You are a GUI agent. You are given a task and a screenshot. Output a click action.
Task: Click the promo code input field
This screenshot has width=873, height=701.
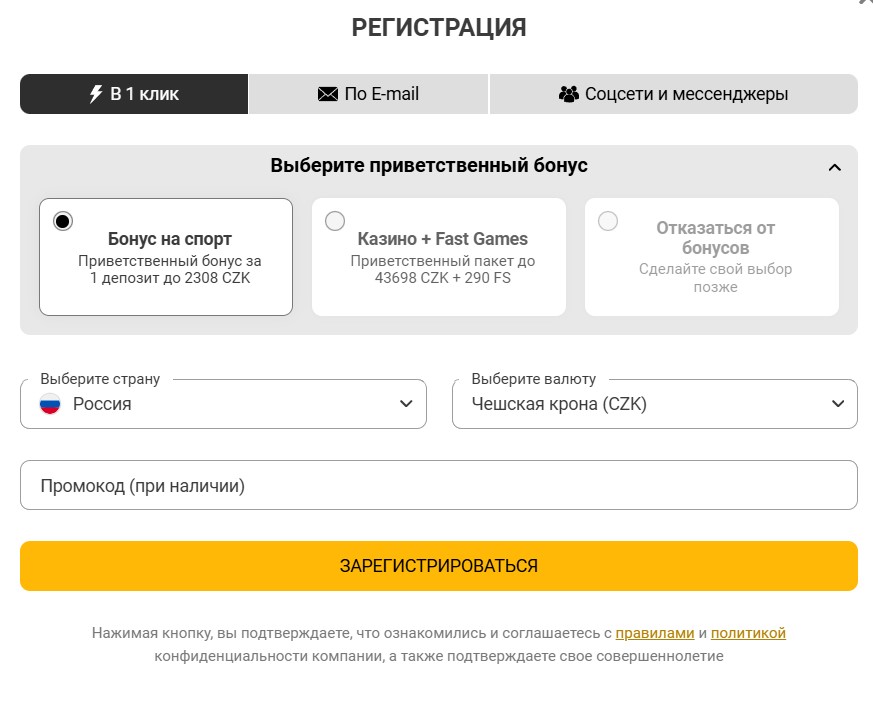[x=440, y=484]
